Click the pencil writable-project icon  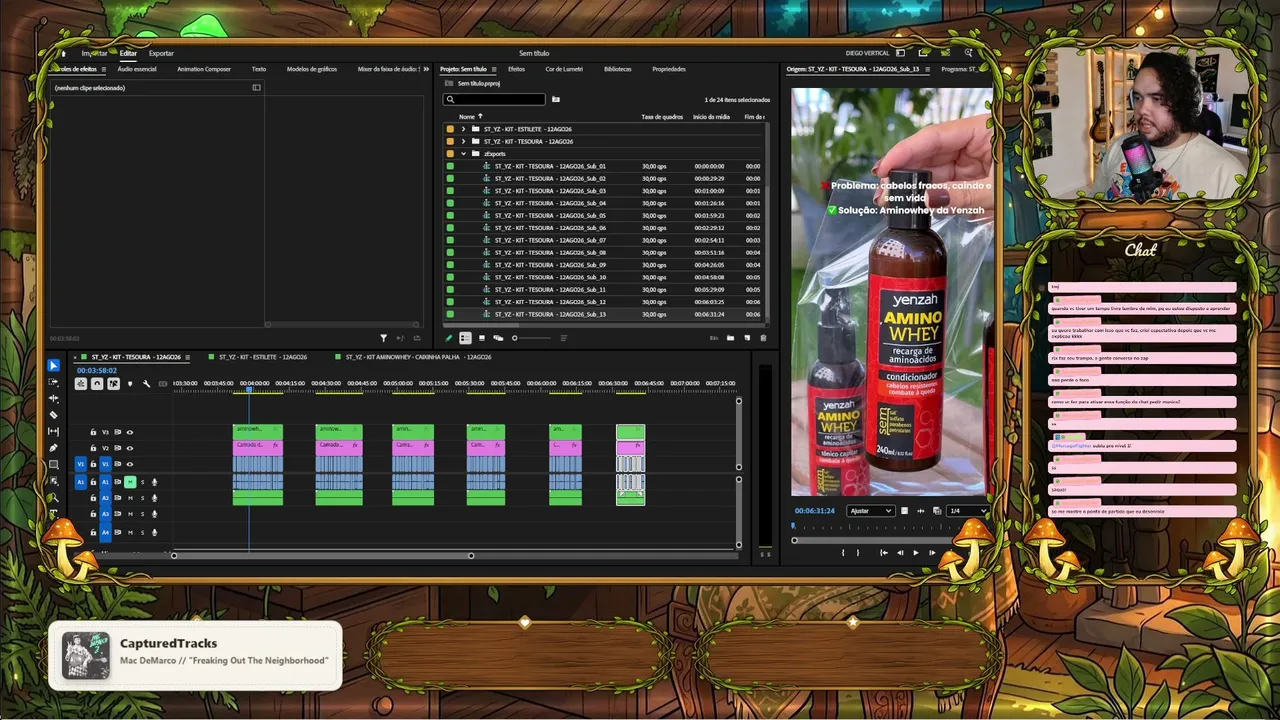449,338
